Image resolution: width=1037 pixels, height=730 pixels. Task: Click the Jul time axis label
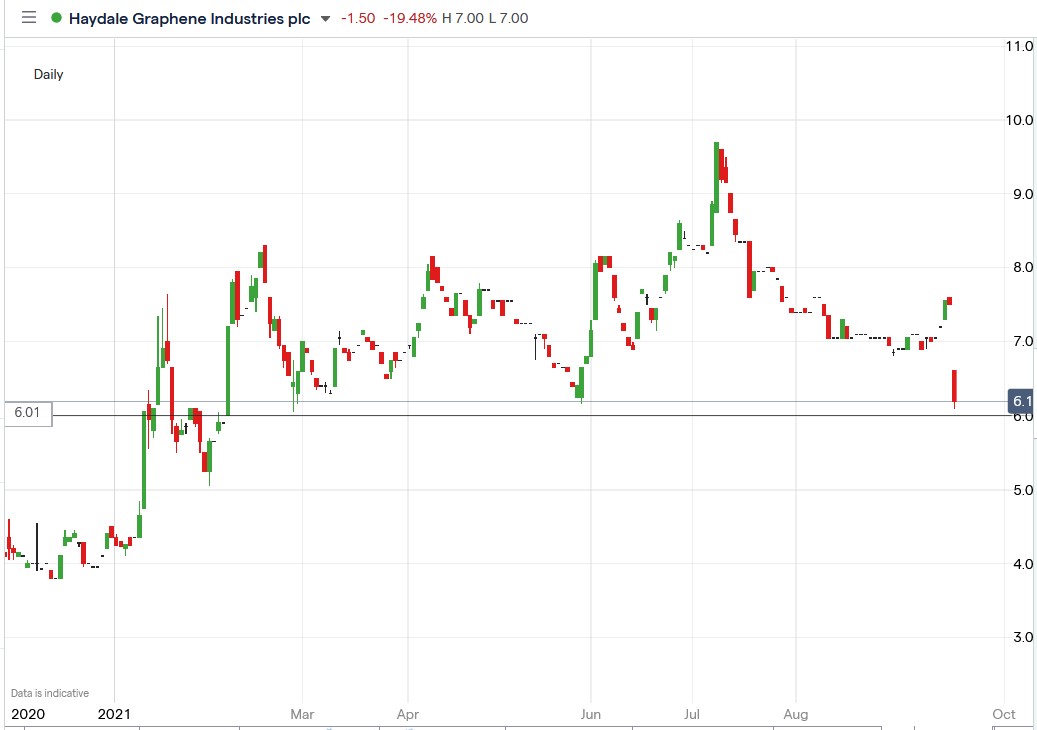(692, 714)
